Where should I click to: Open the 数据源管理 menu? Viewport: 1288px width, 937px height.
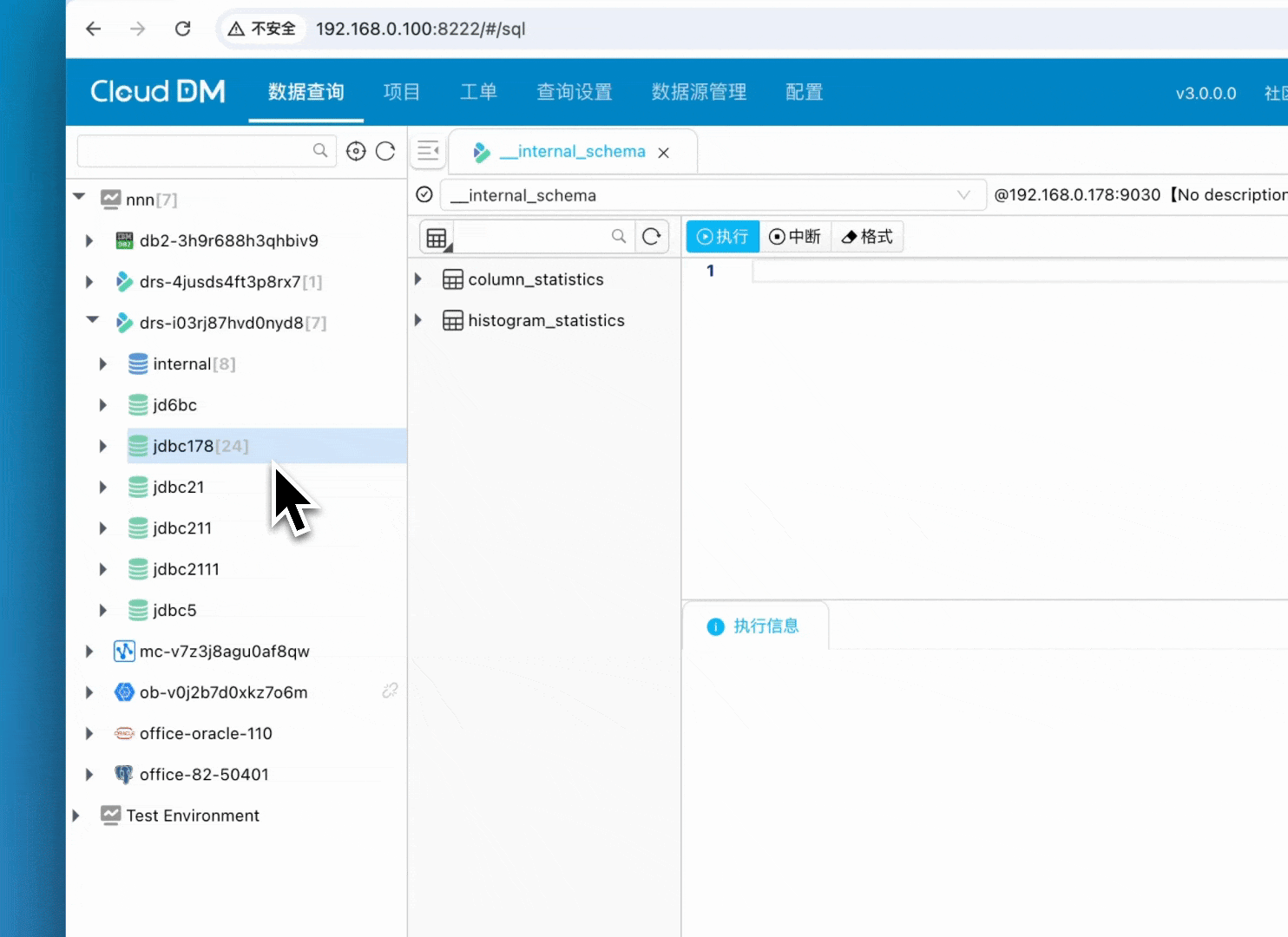(x=699, y=92)
